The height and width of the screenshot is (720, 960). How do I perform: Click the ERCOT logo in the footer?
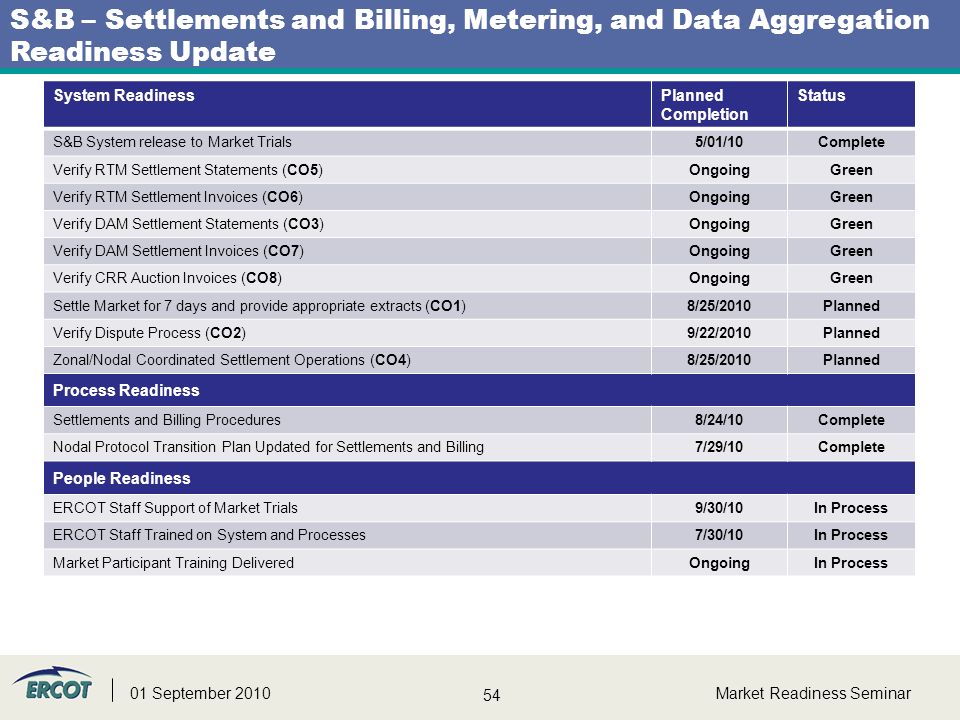[x=53, y=684]
